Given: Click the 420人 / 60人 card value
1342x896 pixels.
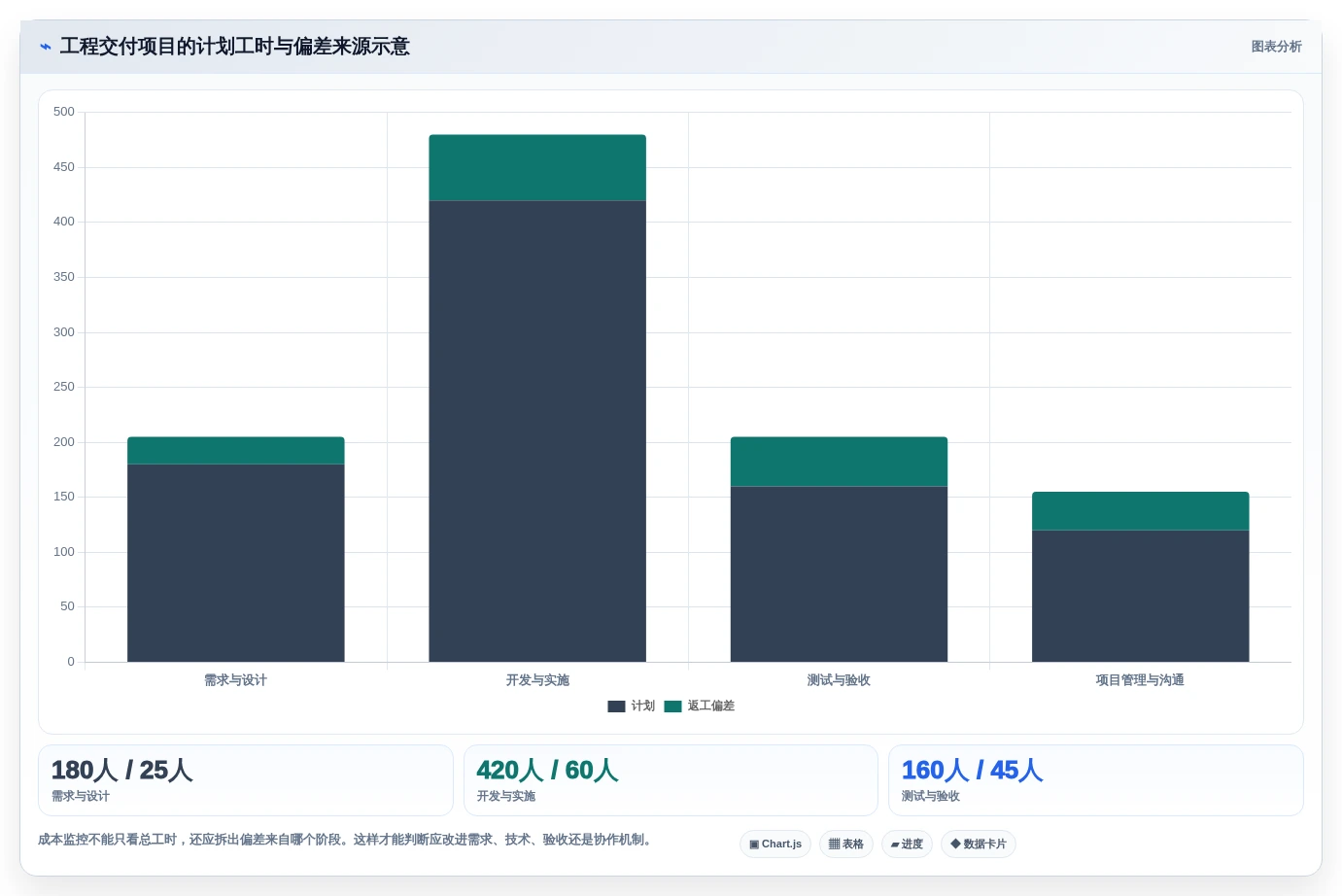Looking at the screenshot, I should click(547, 771).
